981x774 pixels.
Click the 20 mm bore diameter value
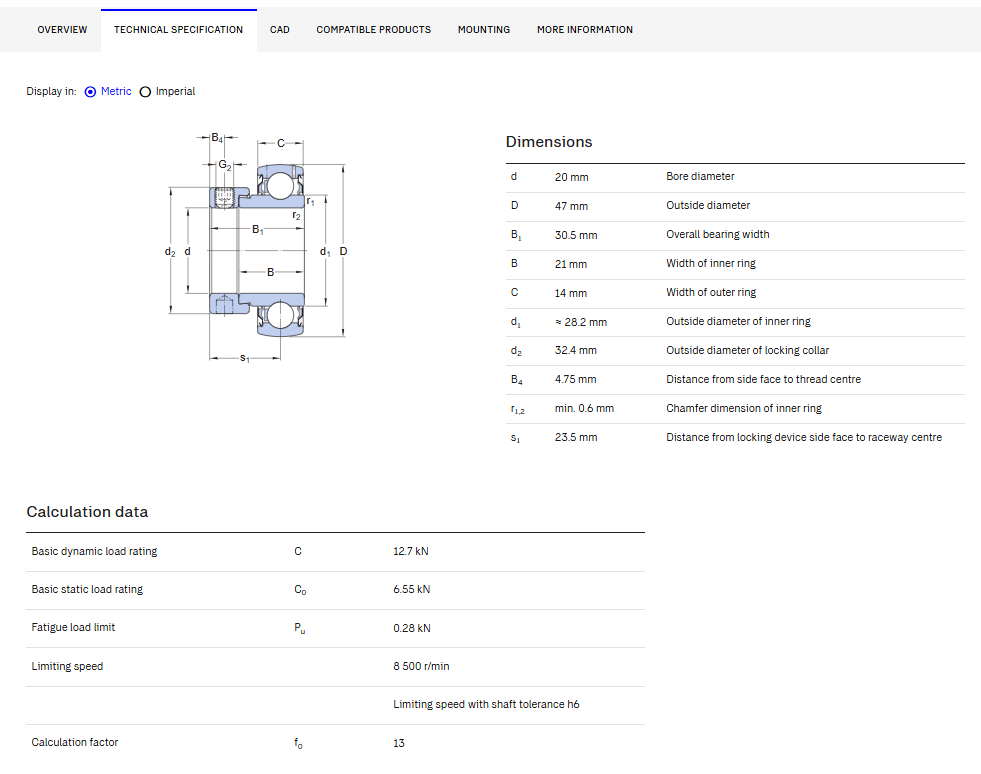point(571,177)
